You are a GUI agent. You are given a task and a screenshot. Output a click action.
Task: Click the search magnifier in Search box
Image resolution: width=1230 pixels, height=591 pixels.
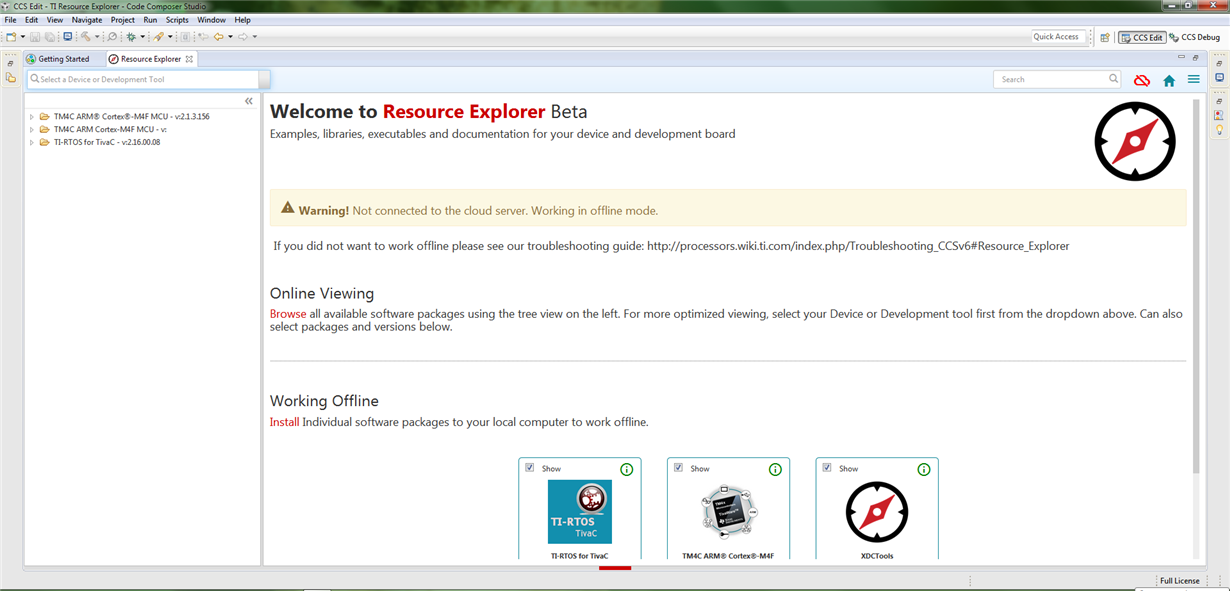[1114, 79]
